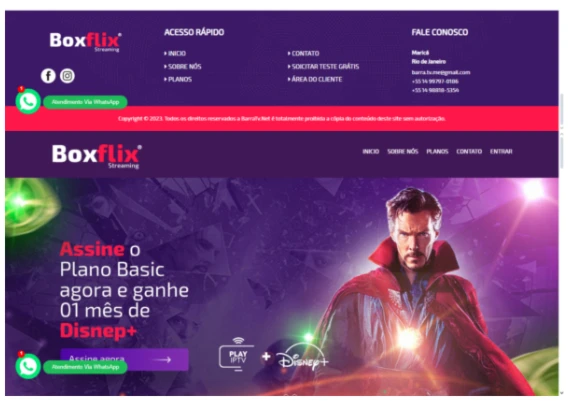
Task: Go to CONTATO in the top navigation
Action: click(x=469, y=151)
